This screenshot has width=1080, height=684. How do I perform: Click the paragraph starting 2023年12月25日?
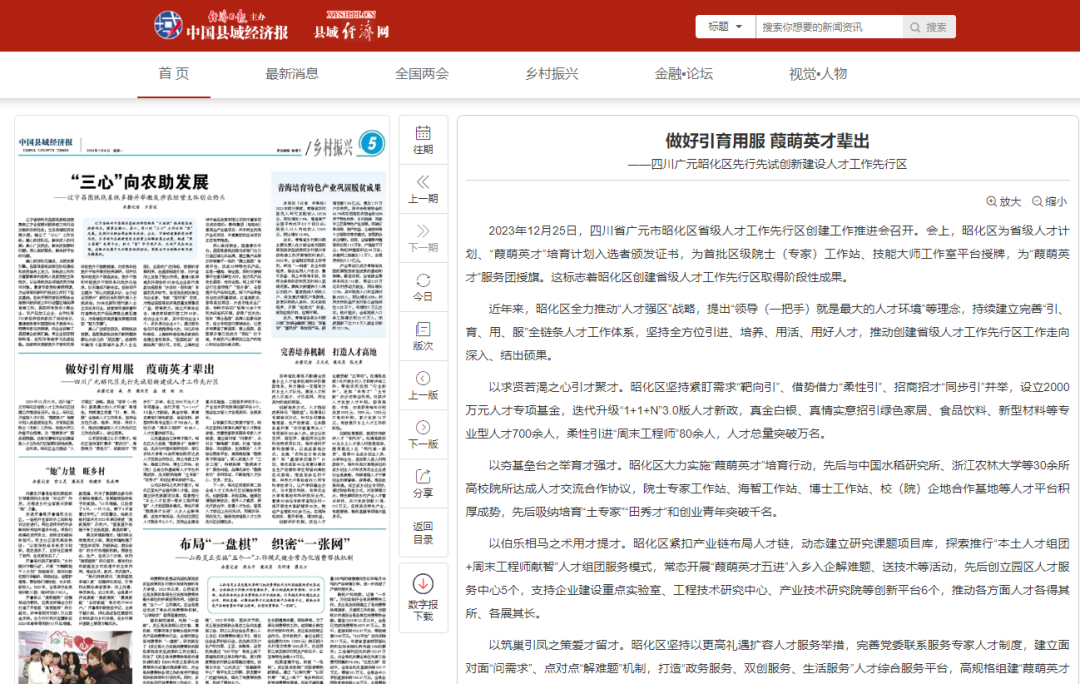click(767, 253)
